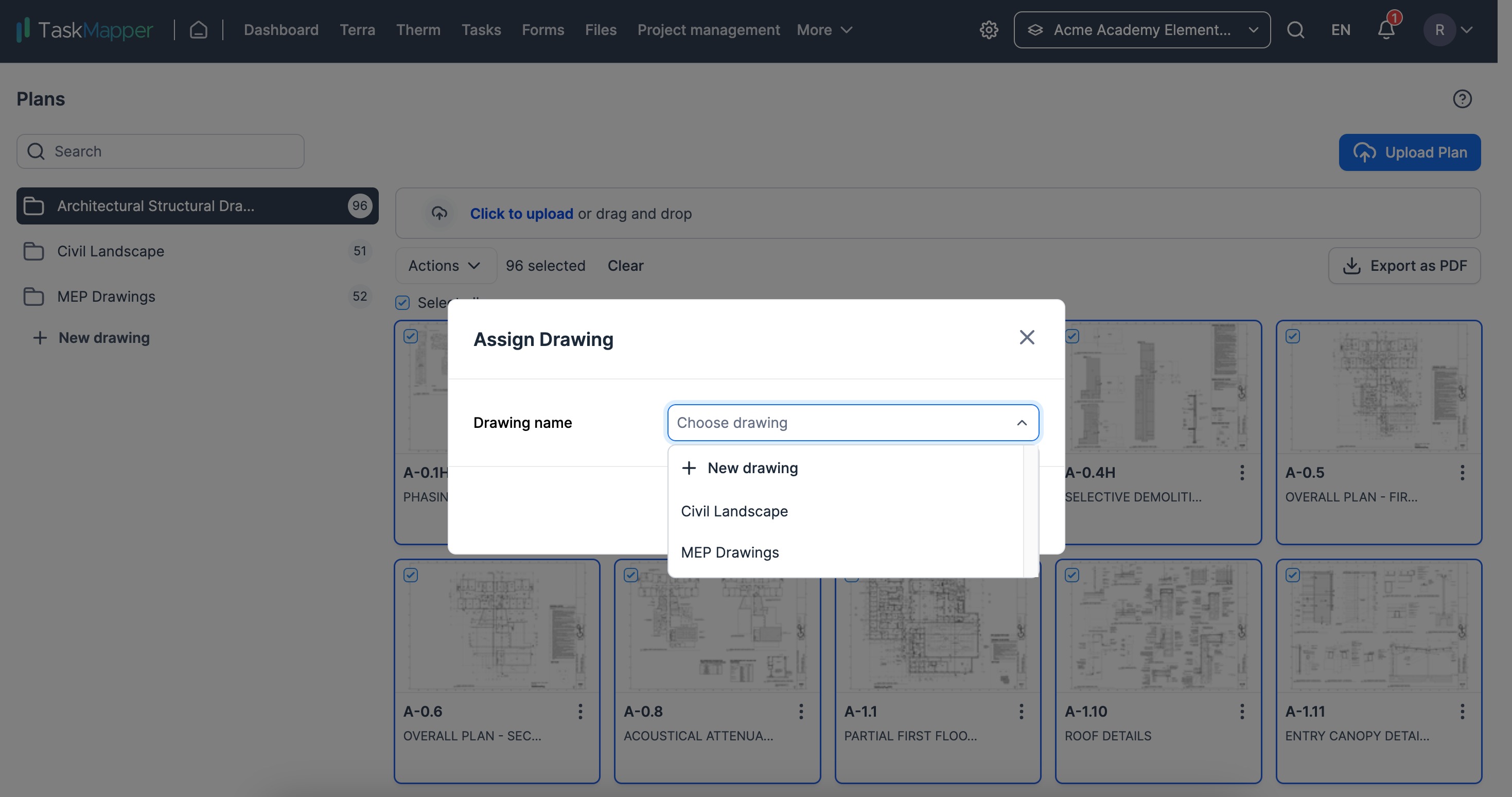
Task: Click the Architectural Structural folder icon
Action: (x=33, y=205)
